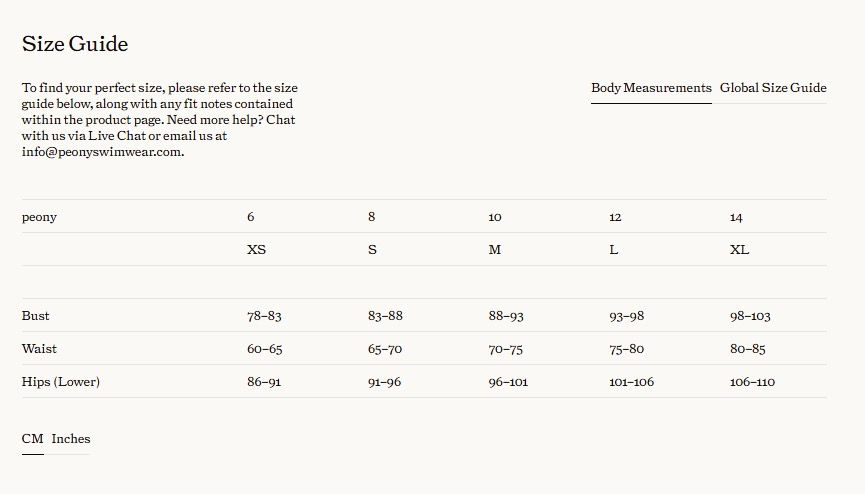The height and width of the screenshot is (494, 865).
Task: Click the 88–93 bust measurement for M
Action: point(506,316)
